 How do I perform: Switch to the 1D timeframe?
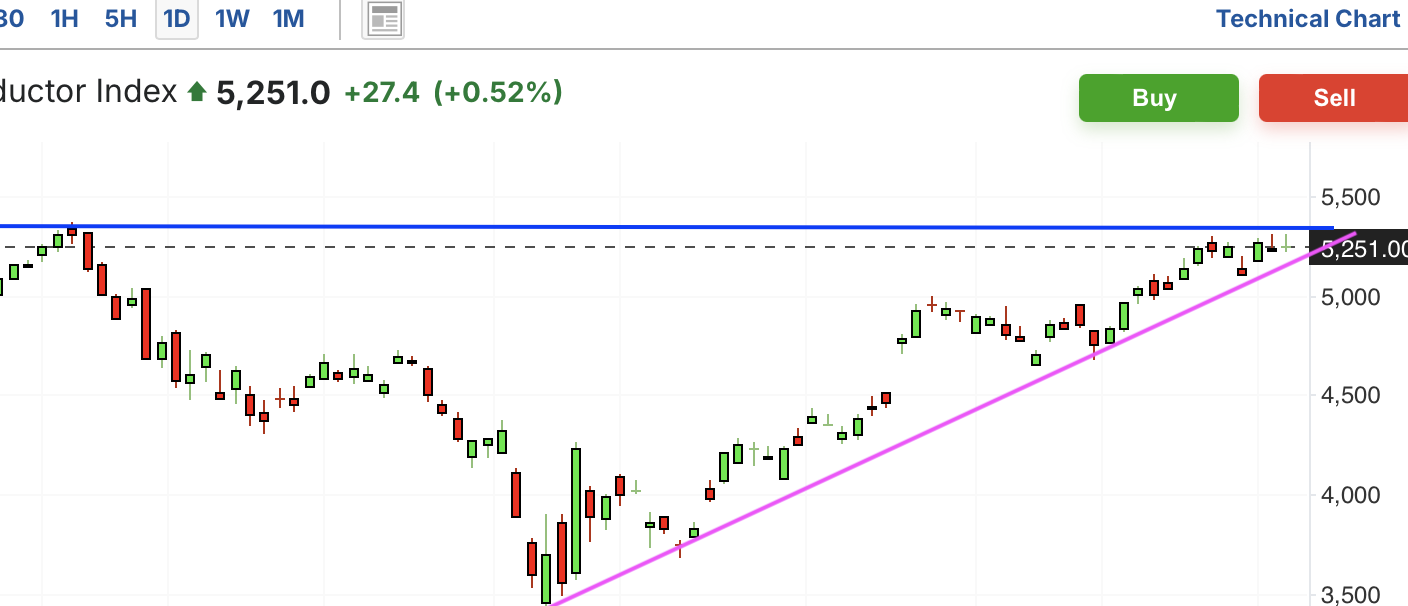pyautogui.click(x=177, y=18)
